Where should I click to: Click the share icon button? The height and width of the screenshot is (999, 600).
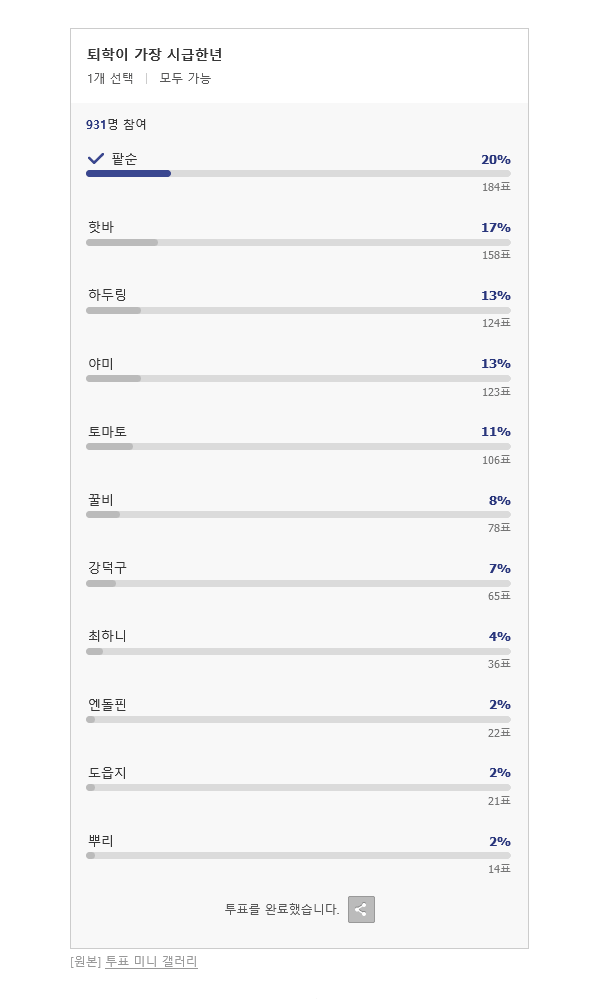click(361, 909)
